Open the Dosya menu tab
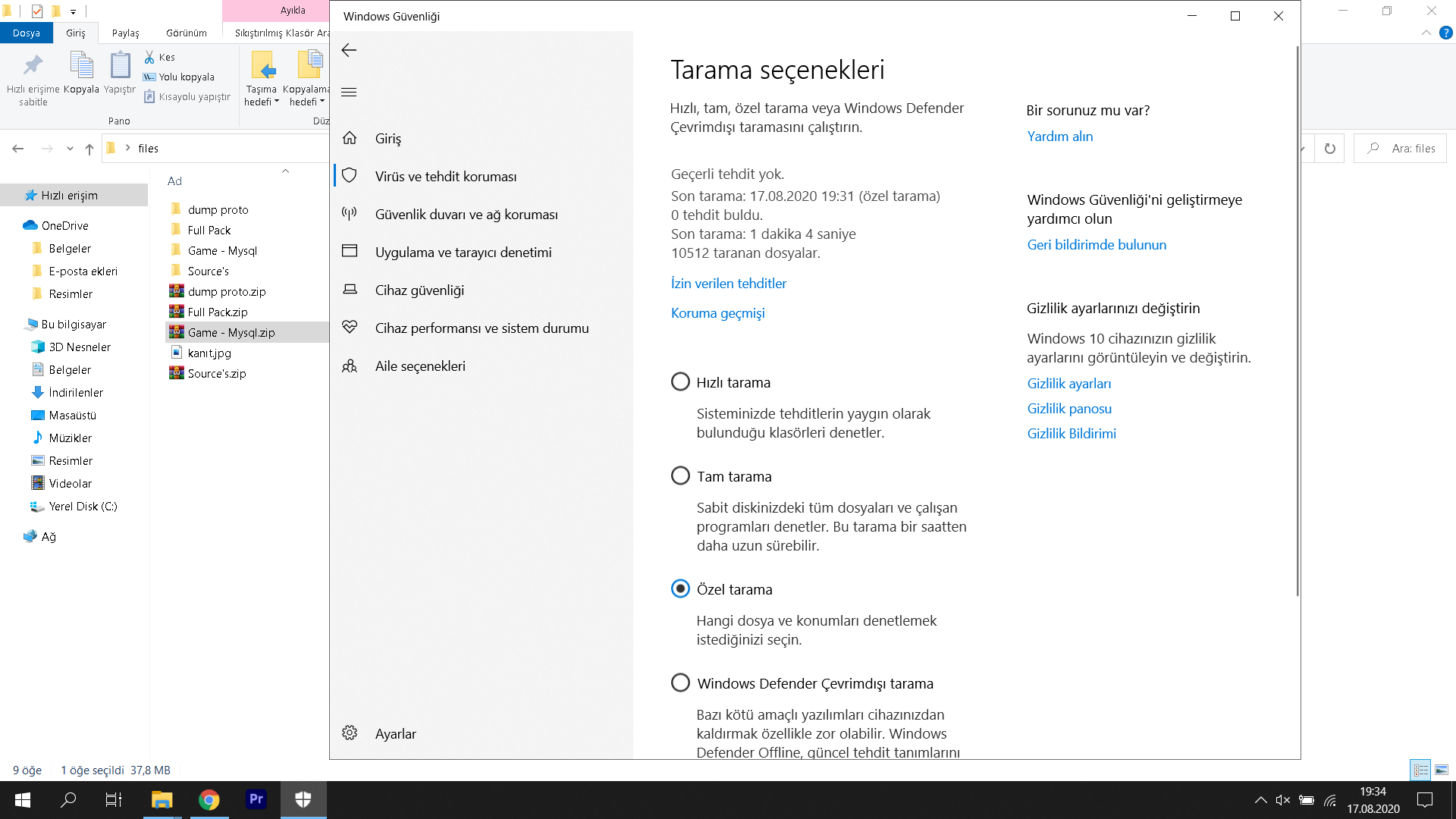Screen dimensions: 1456x819 (27, 33)
